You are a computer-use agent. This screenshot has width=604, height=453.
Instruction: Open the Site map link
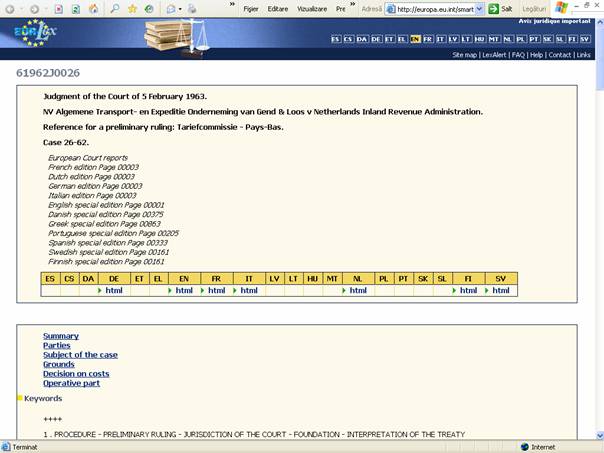pyautogui.click(x=465, y=55)
